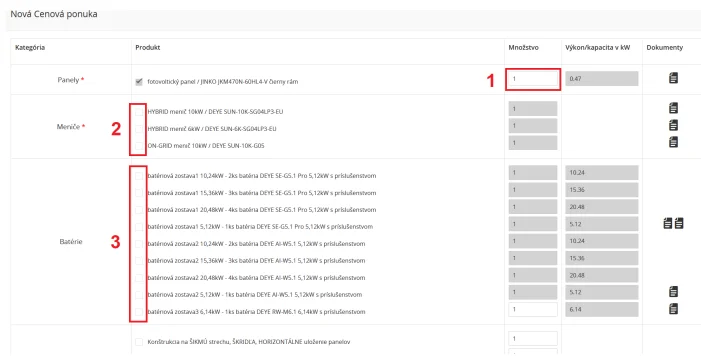
Task: Click quantity field for zostava2 10,24kW
Action: coord(533,241)
